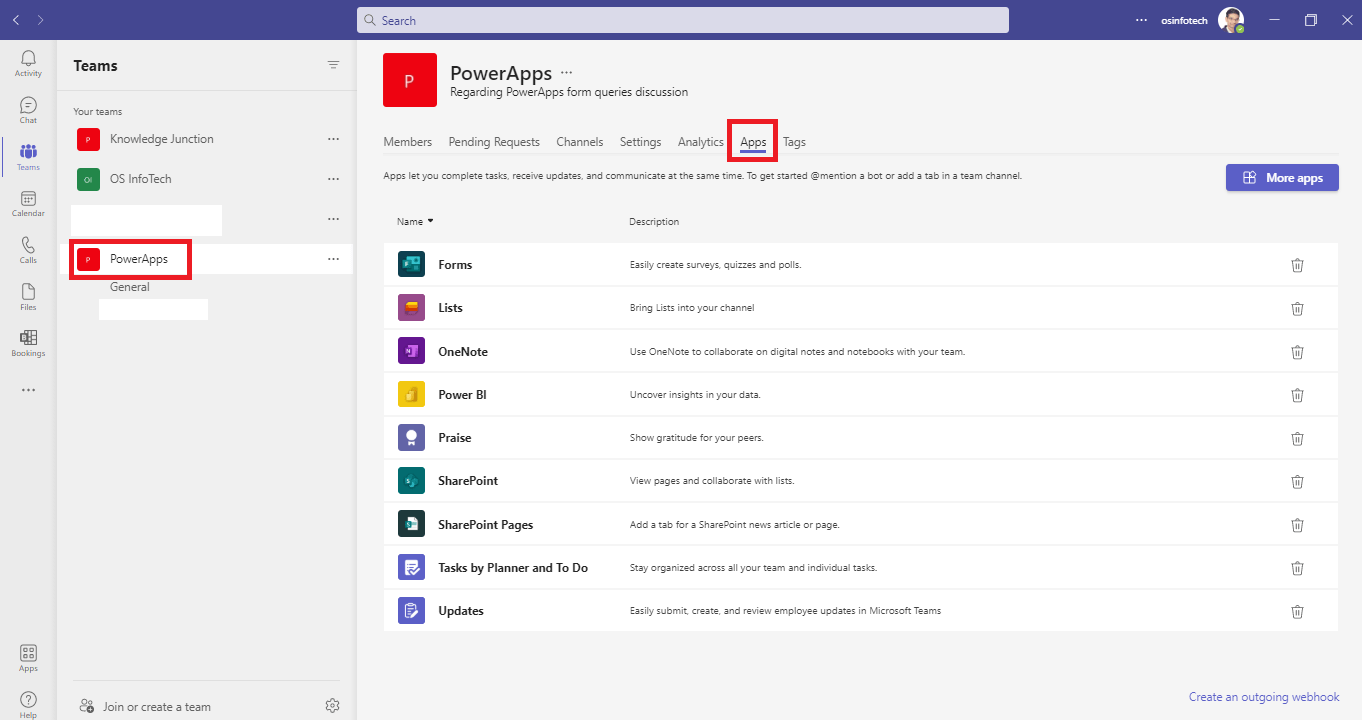This screenshot has height=720, width=1362.
Task: Click in the Search box
Action: coord(683,20)
